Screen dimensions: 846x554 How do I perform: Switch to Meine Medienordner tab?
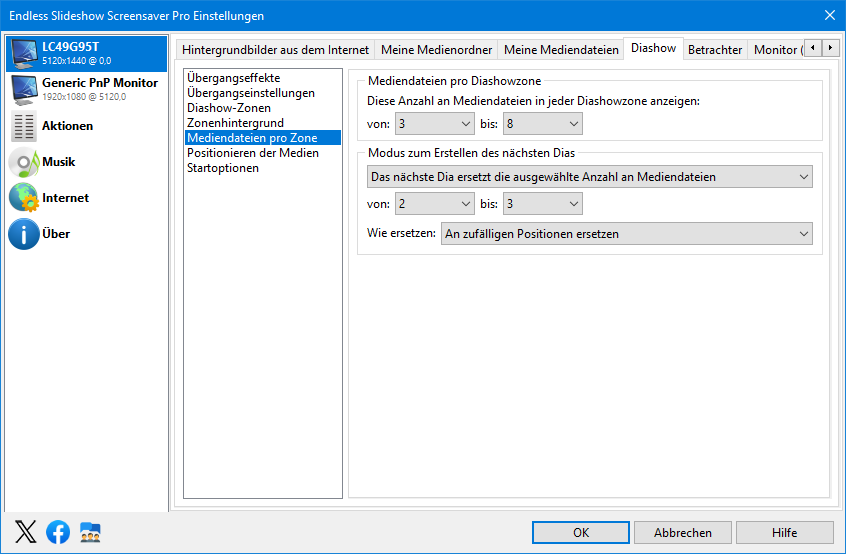[436, 50]
